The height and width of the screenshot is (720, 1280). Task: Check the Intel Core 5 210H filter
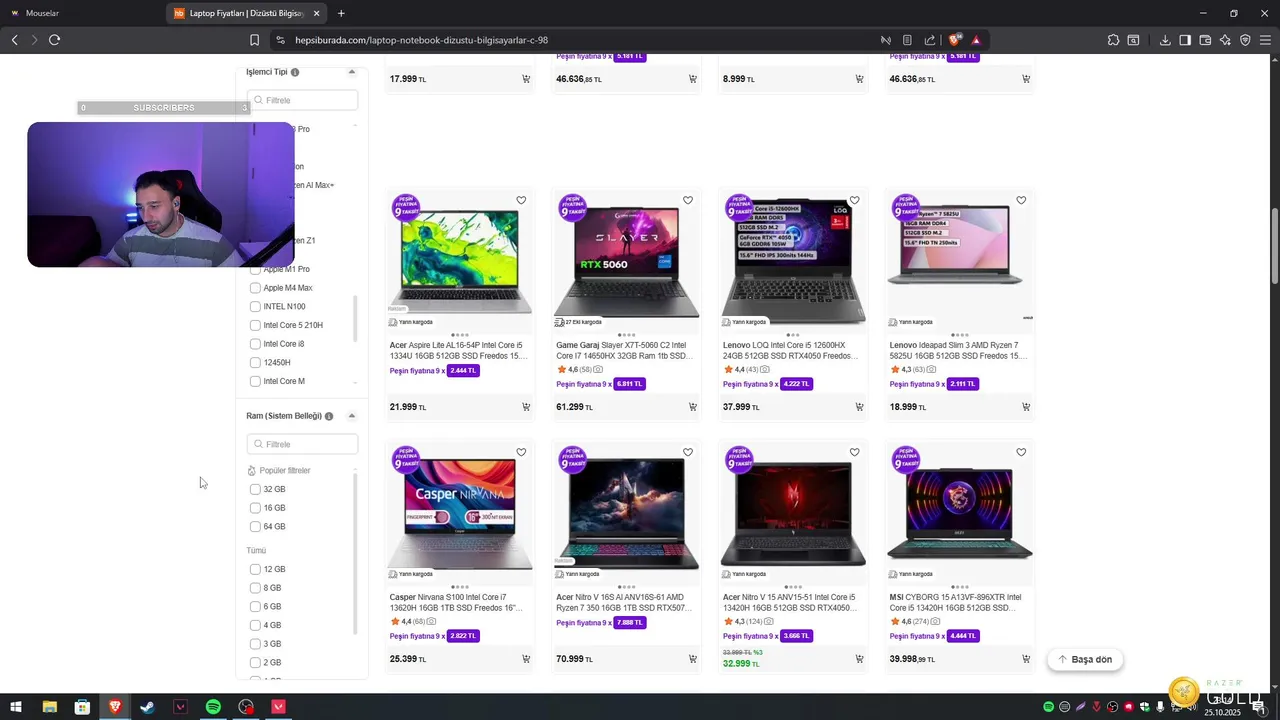(255, 325)
